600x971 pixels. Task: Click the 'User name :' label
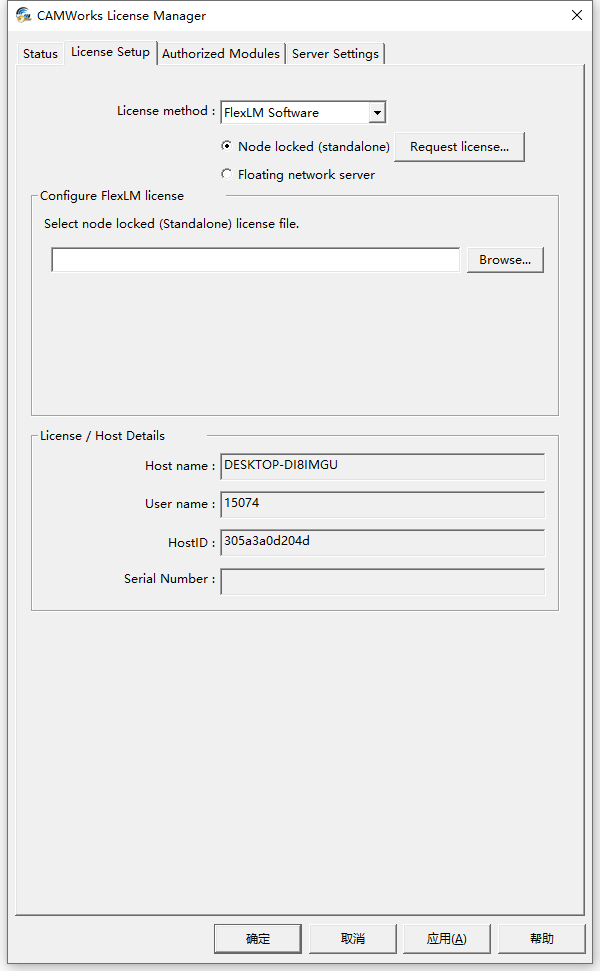180,504
